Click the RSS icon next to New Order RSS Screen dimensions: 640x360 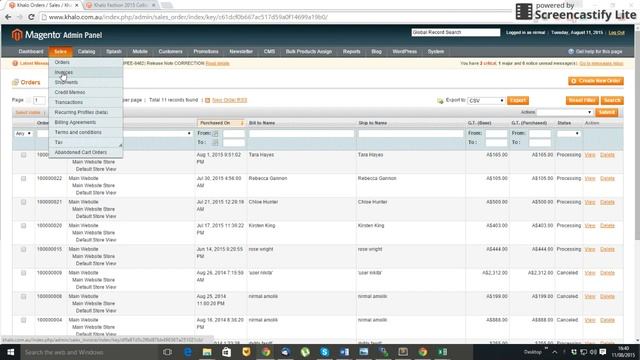point(207,100)
